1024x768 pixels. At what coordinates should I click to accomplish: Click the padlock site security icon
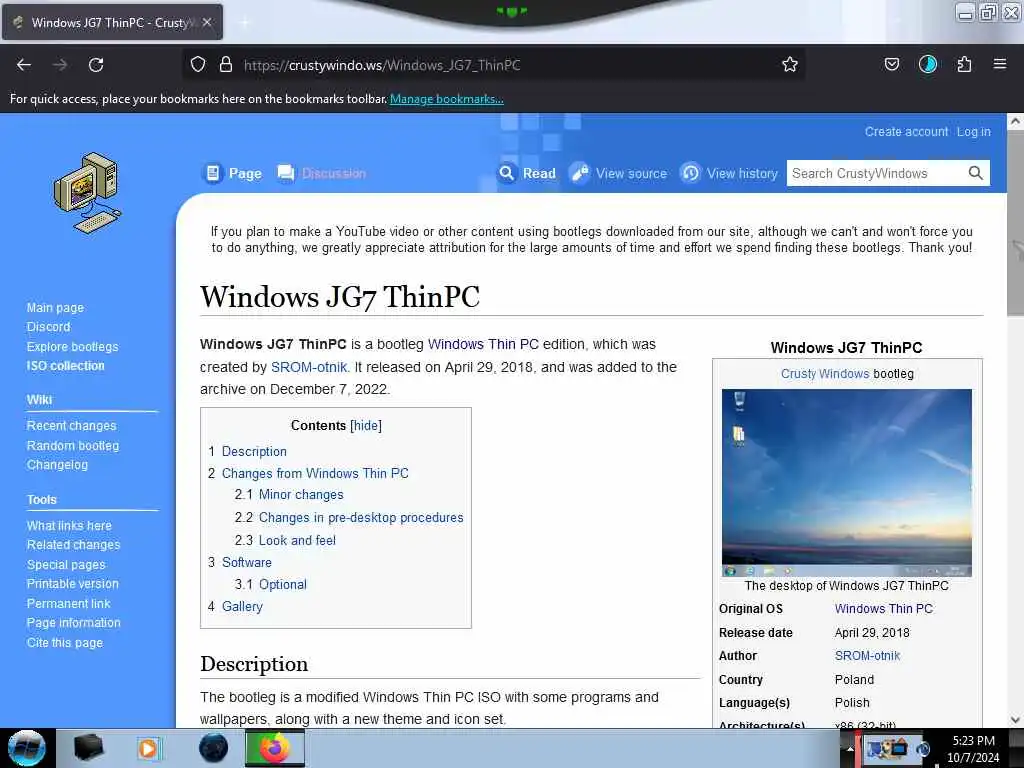click(226, 65)
